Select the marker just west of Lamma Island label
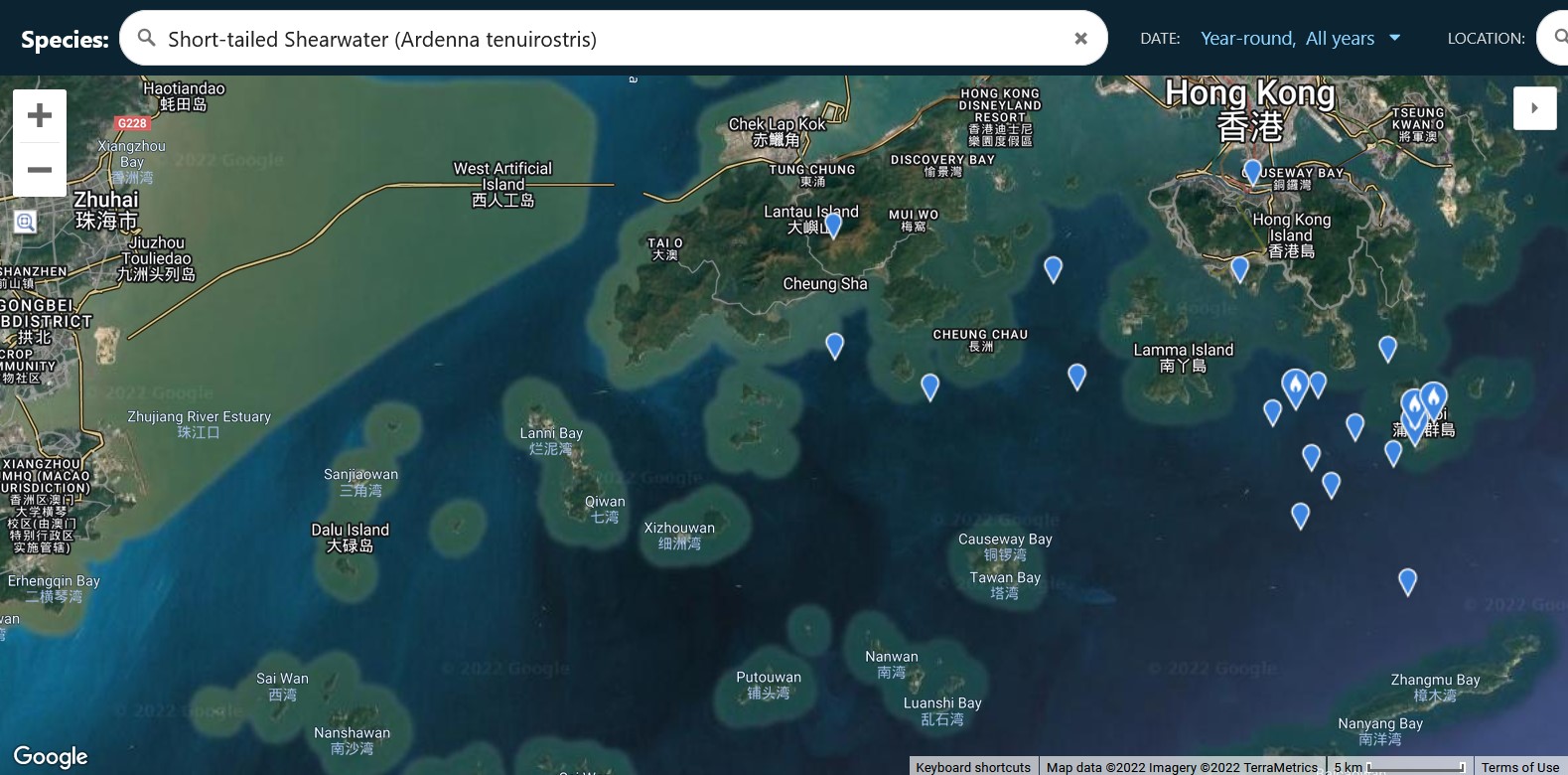Viewport: 1568px width, 775px height. pyautogui.click(x=1076, y=375)
